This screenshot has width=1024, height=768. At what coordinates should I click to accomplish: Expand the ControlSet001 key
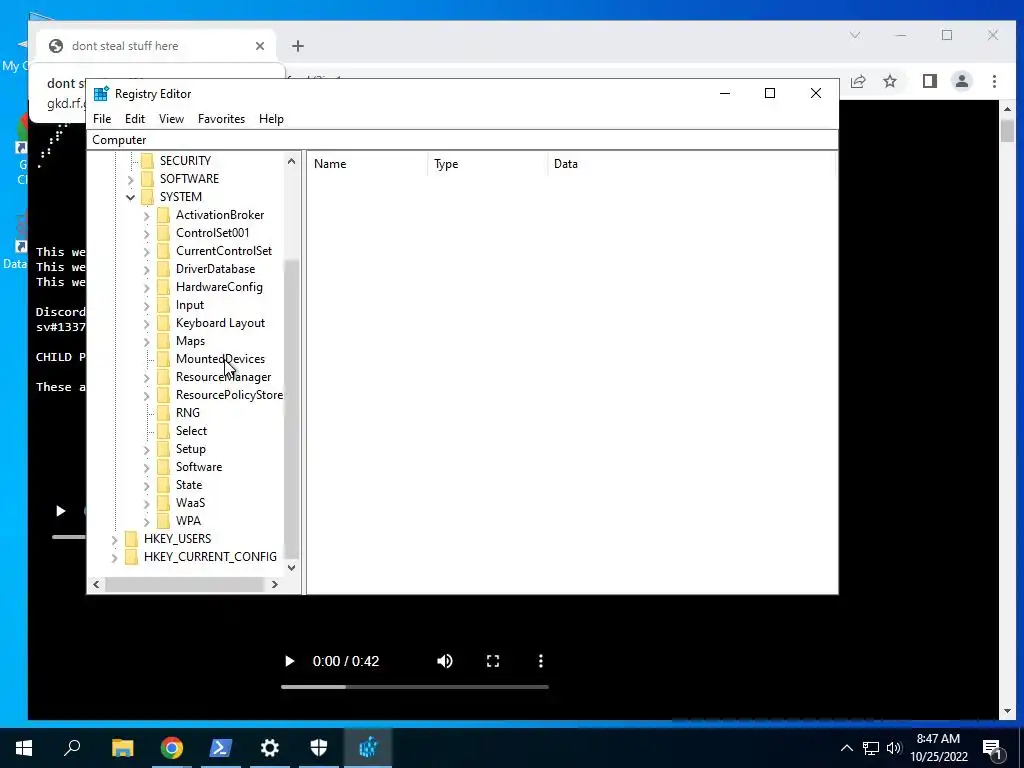pos(146,233)
